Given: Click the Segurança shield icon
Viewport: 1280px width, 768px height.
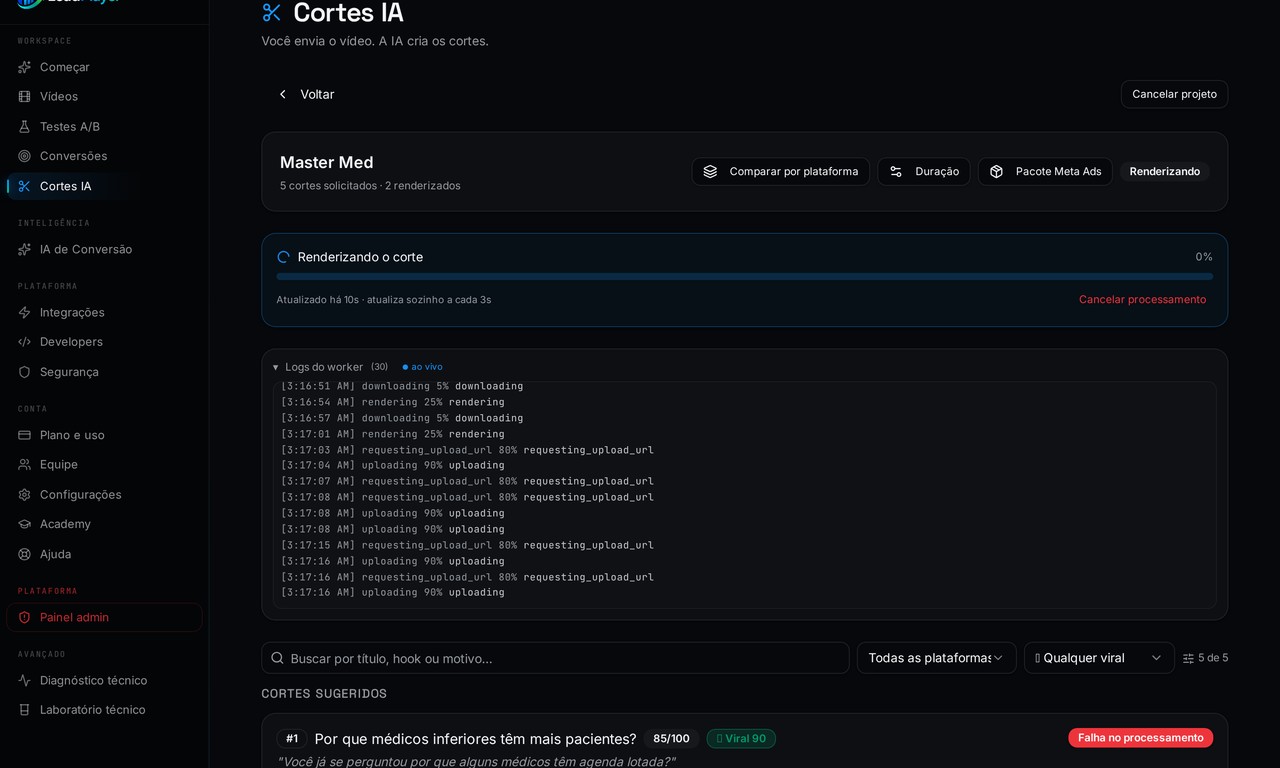Looking at the screenshot, I should click(25, 372).
